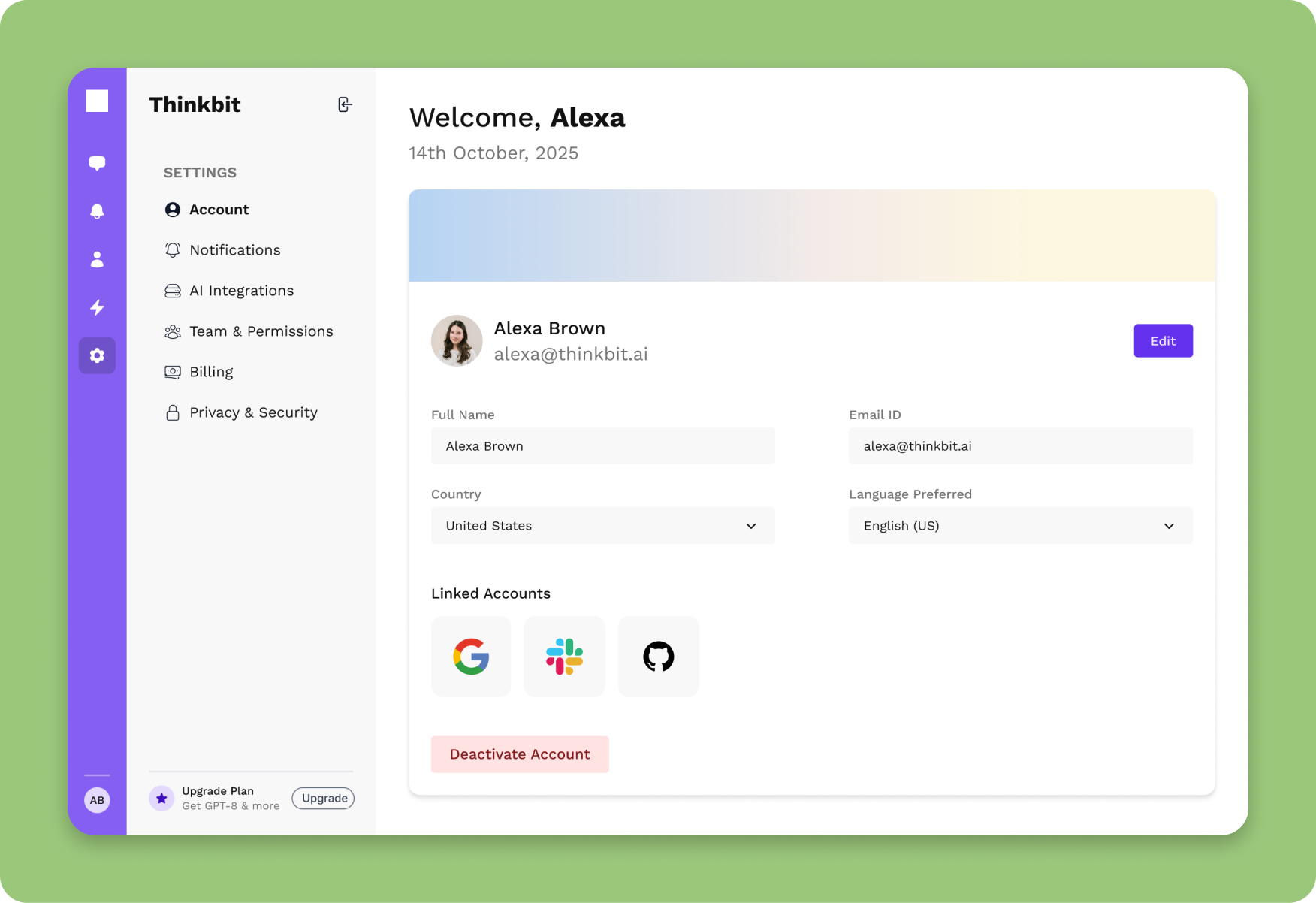Select the contacts icon in the purple sidebar
This screenshot has width=1316, height=903.
(97, 259)
